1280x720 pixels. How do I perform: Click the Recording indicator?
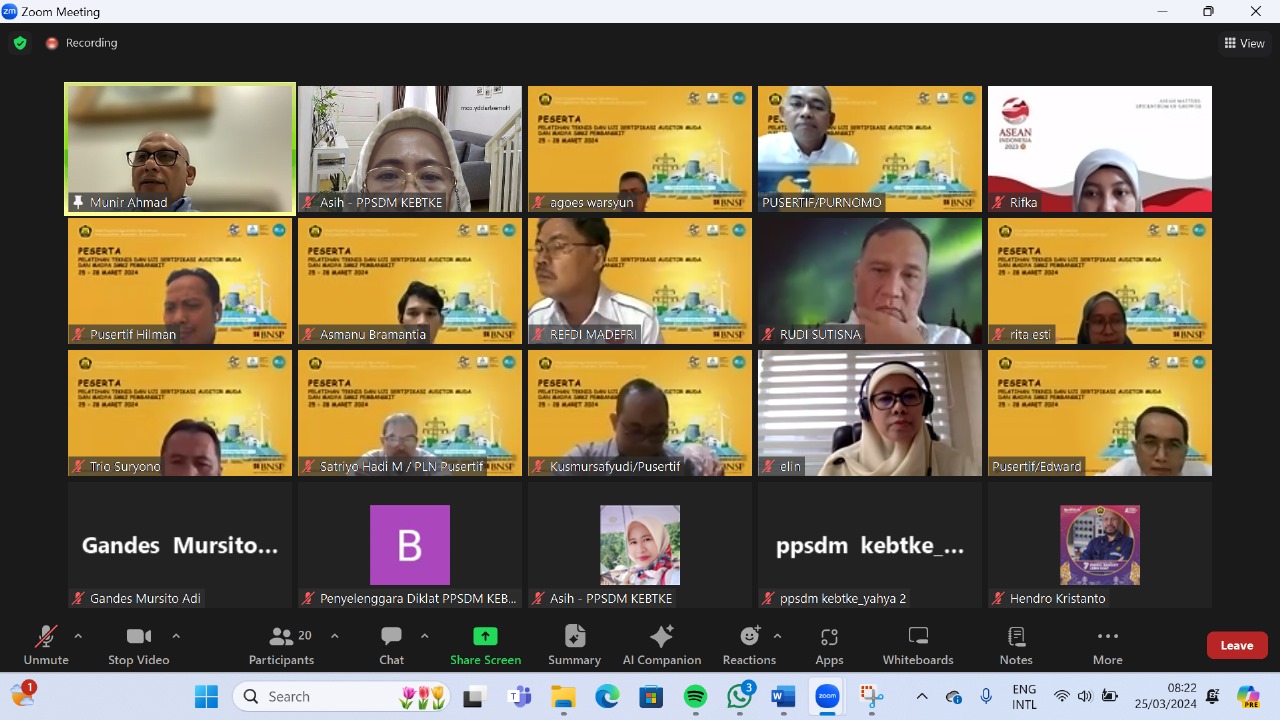point(82,43)
